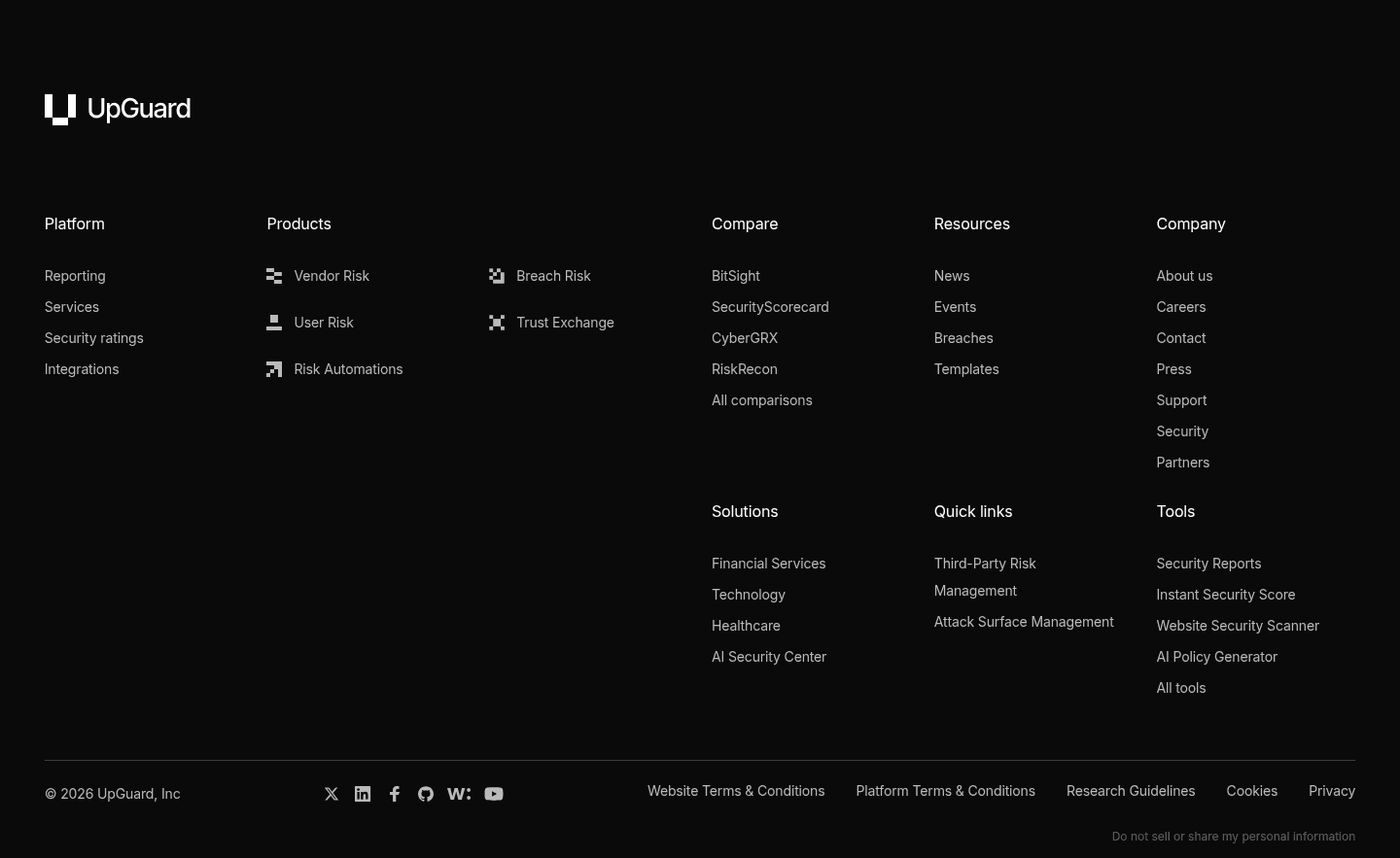Screen dimensions: 1400x858
Task: Open Attack Surface Management link
Action: pyautogui.click(x=1024, y=622)
